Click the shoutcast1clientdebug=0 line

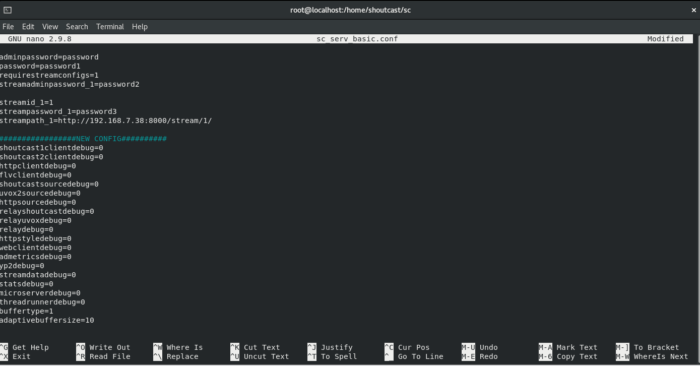click(x=51, y=148)
